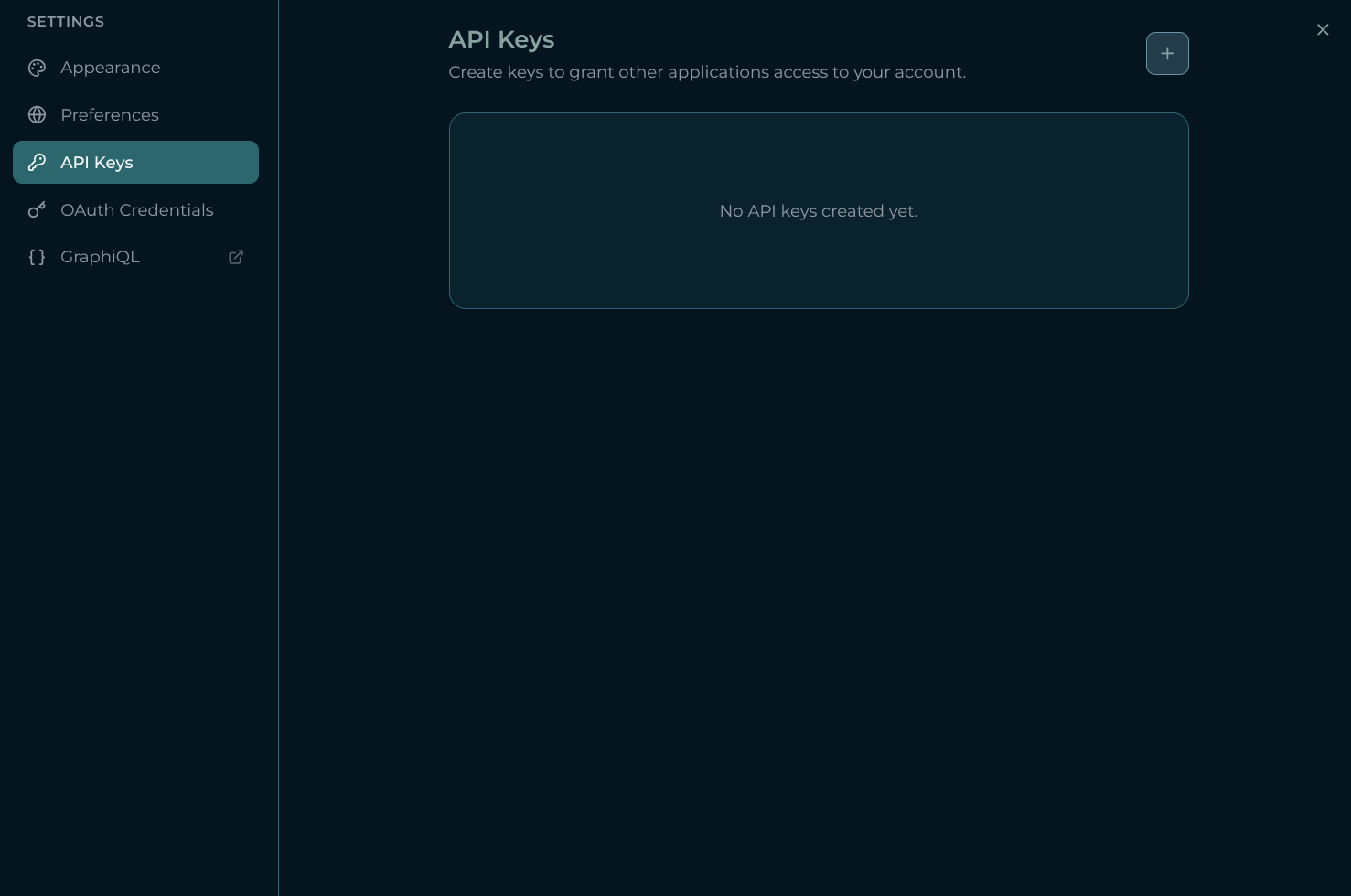Click the API Keys page heading
Image resolution: width=1351 pixels, height=896 pixels.
pyautogui.click(x=501, y=39)
